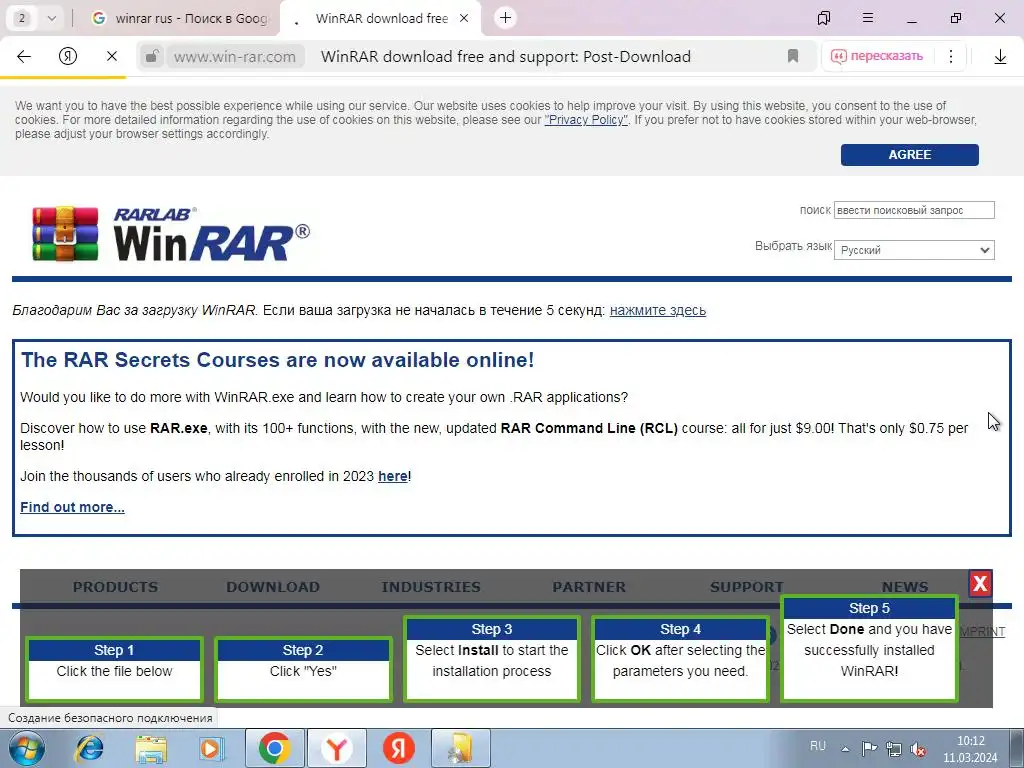Open the browser hamburger menu

click(x=868, y=18)
